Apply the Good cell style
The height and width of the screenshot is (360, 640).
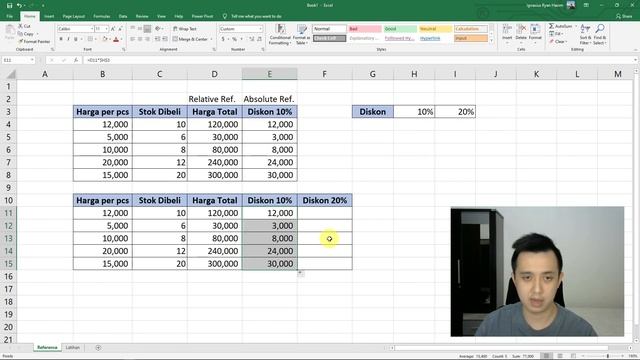point(400,29)
